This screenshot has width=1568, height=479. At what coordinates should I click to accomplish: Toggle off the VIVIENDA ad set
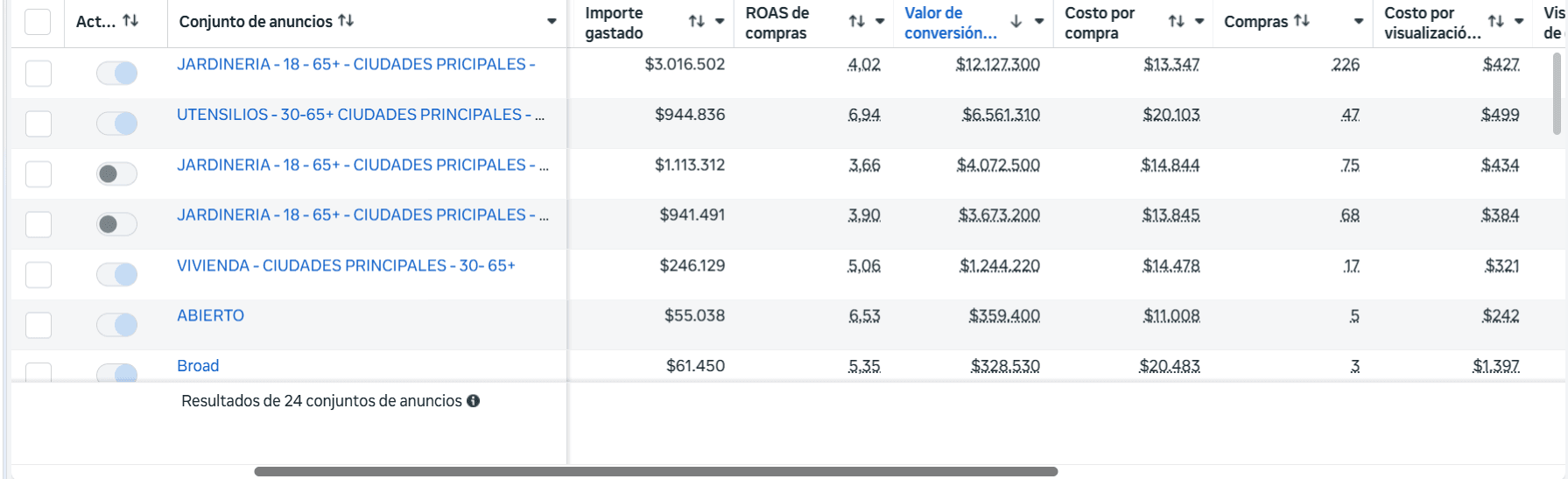coord(117,275)
